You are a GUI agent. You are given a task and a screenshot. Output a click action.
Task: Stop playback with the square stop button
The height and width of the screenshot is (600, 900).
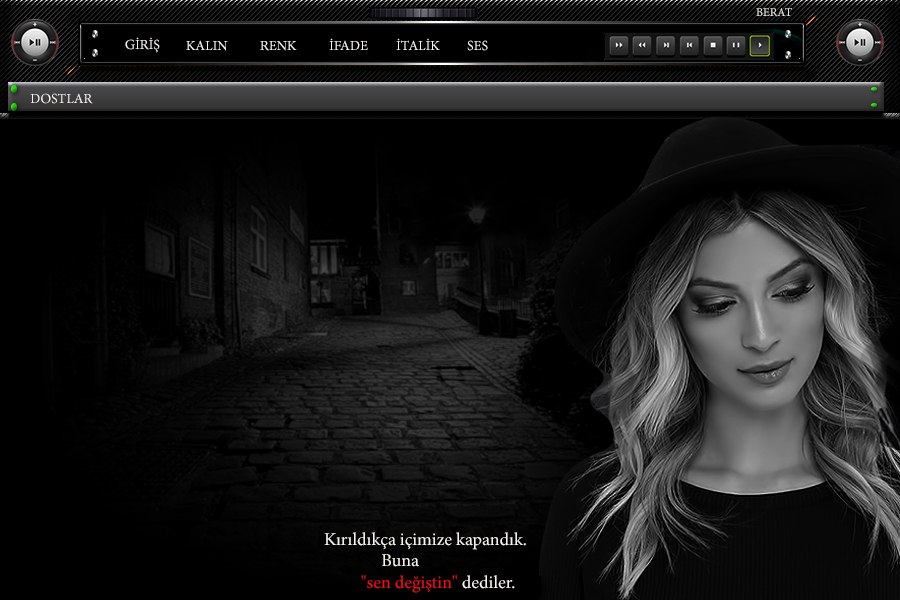pyautogui.click(x=712, y=45)
